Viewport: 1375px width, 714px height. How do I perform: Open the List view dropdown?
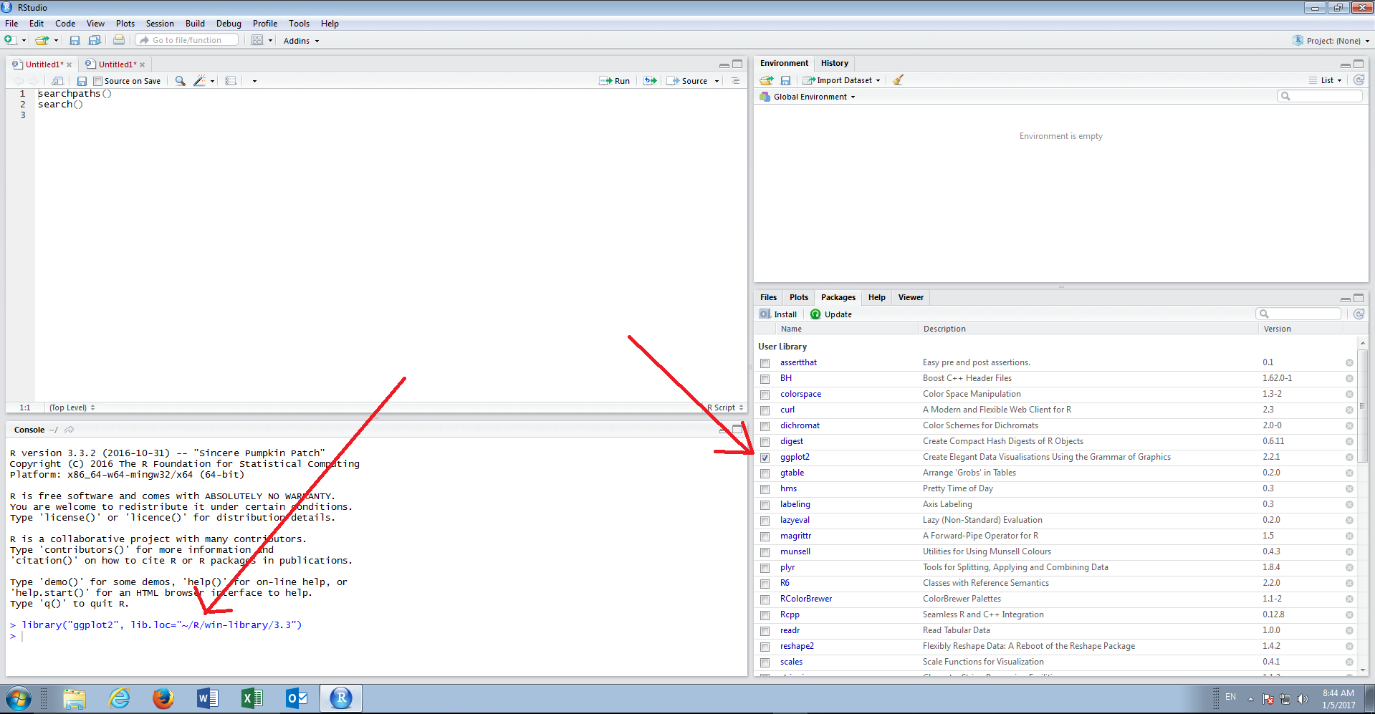click(1326, 80)
